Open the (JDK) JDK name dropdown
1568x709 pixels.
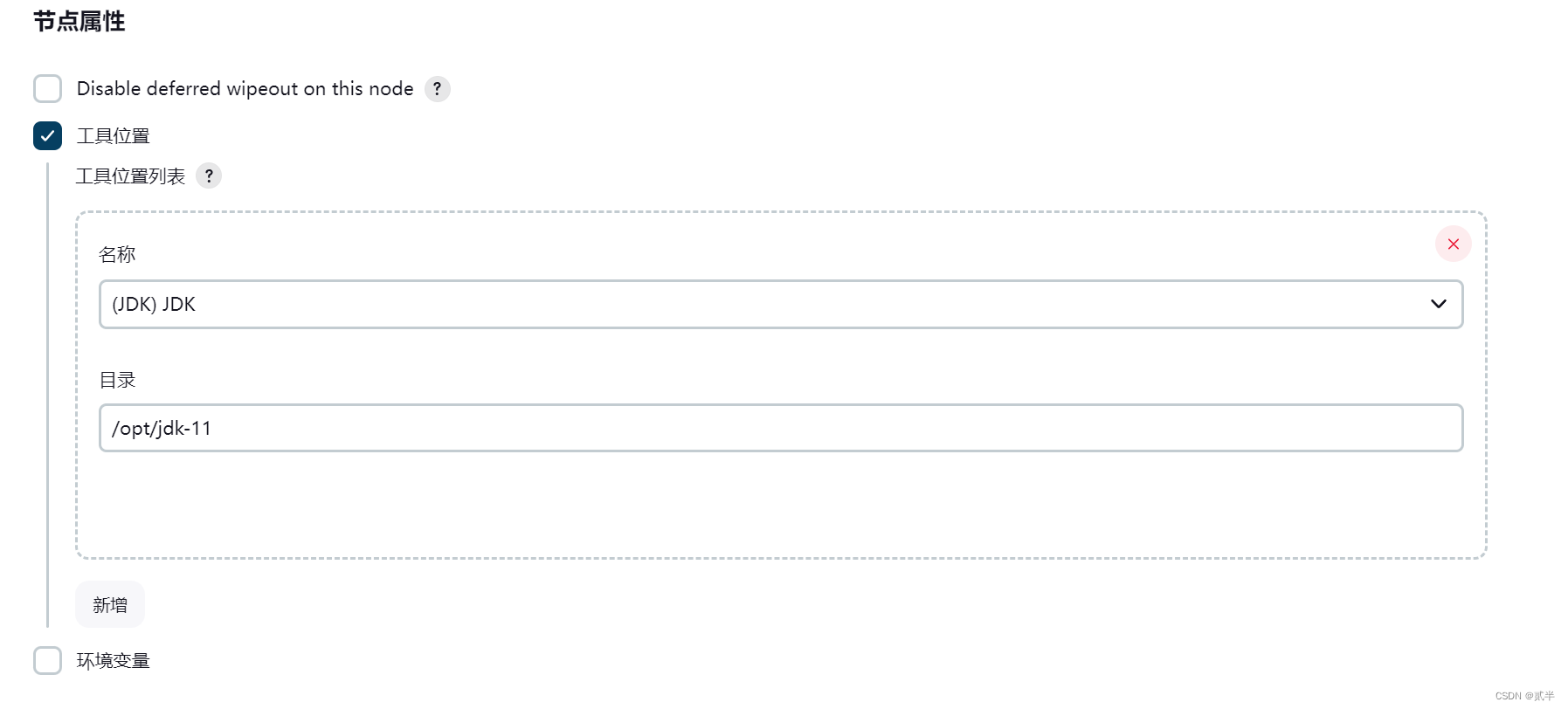pos(781,304)
